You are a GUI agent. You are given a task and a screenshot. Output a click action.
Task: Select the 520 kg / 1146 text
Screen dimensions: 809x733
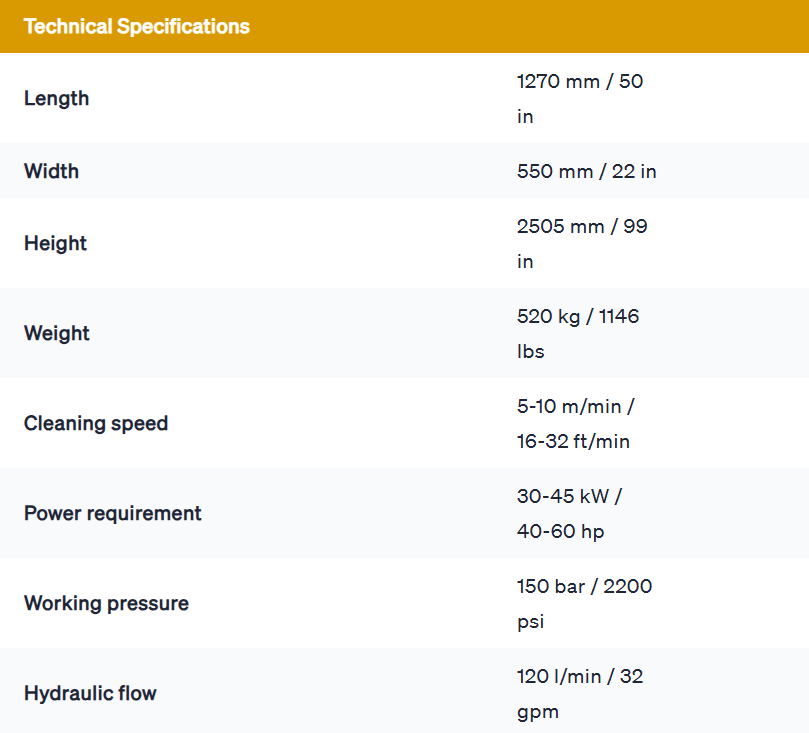click(577, 317)
